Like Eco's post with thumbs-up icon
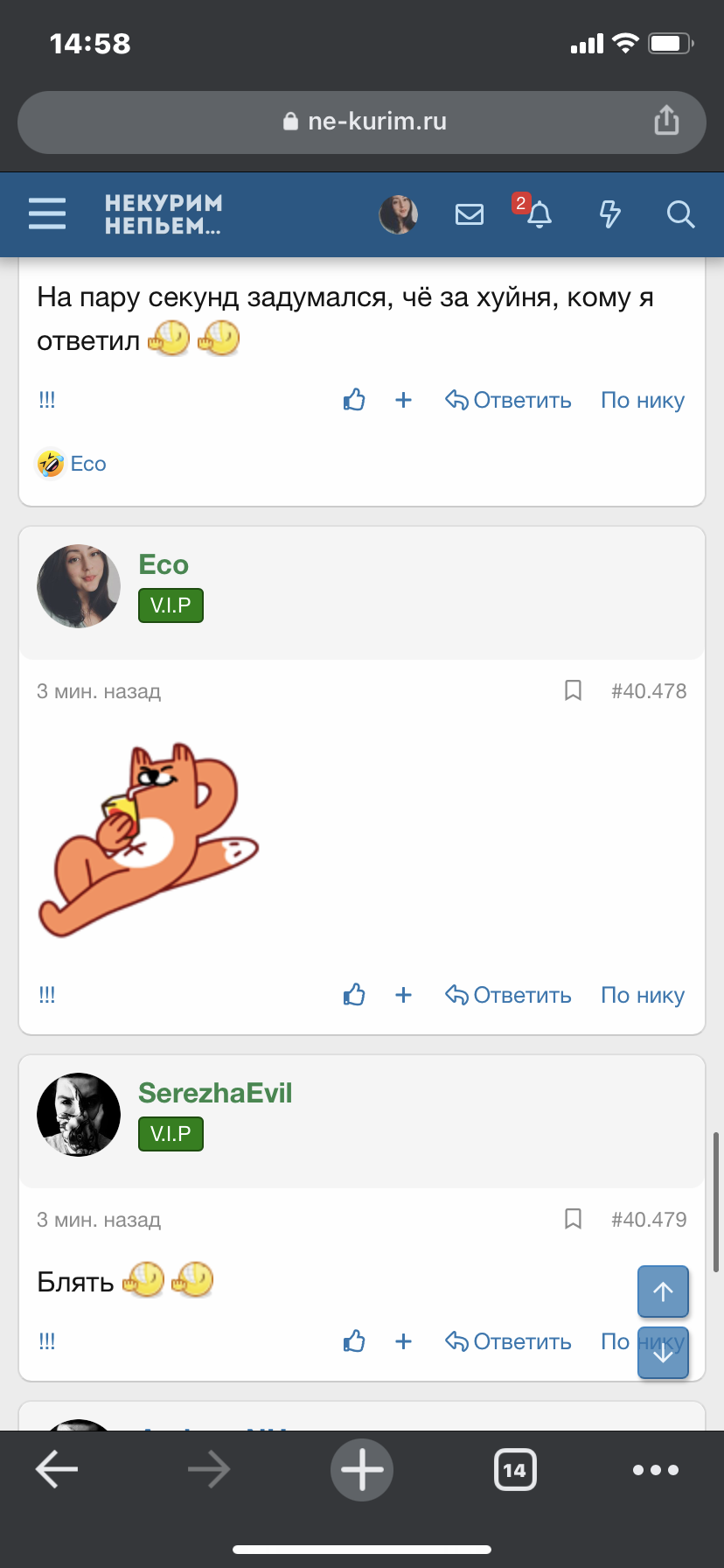The image size is (724, 1568). coord(354,995)
